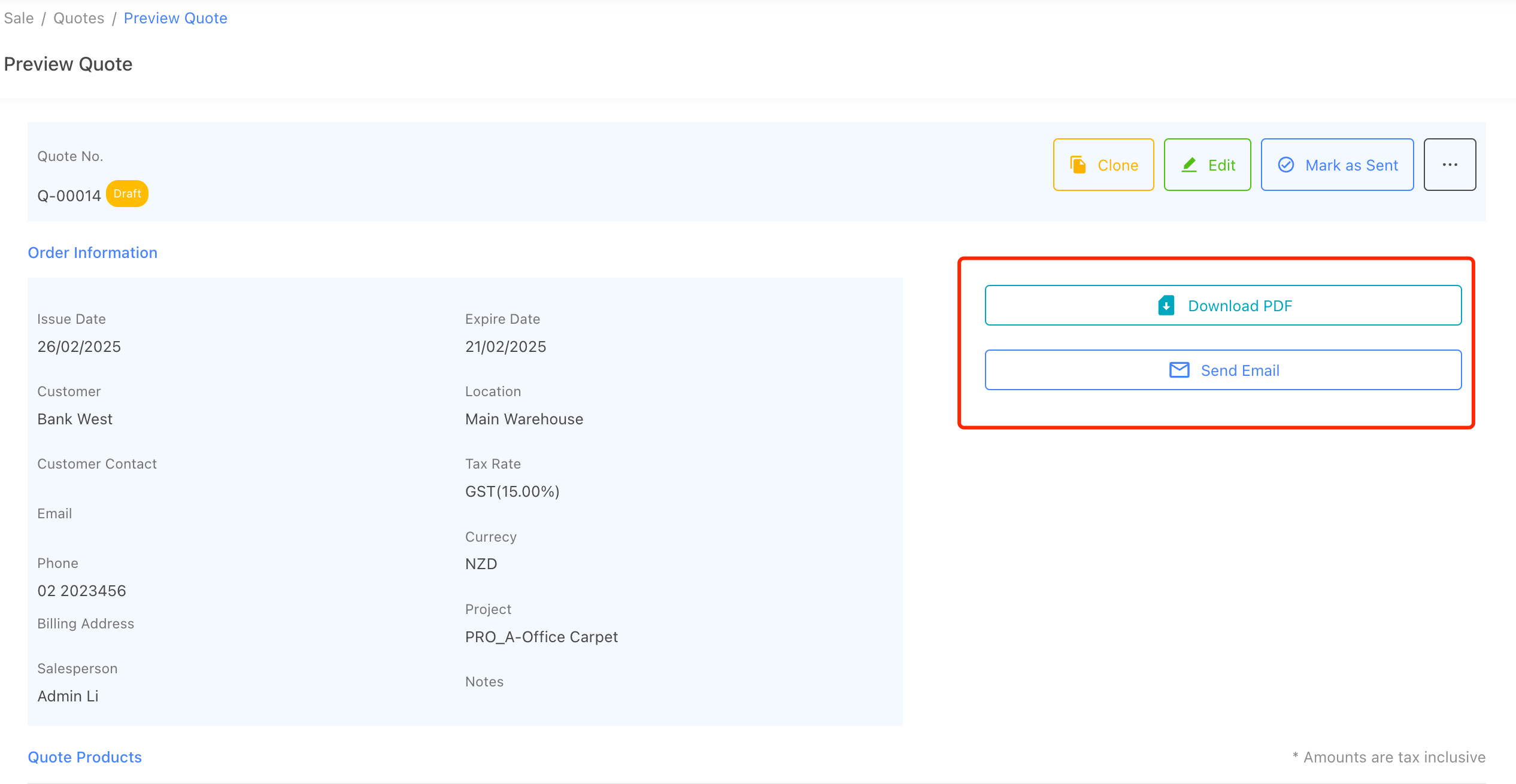Click the project PRO_A-Office Carpet
The height and width of the screenshot is (784, 1516).
(x=541, y=637)
